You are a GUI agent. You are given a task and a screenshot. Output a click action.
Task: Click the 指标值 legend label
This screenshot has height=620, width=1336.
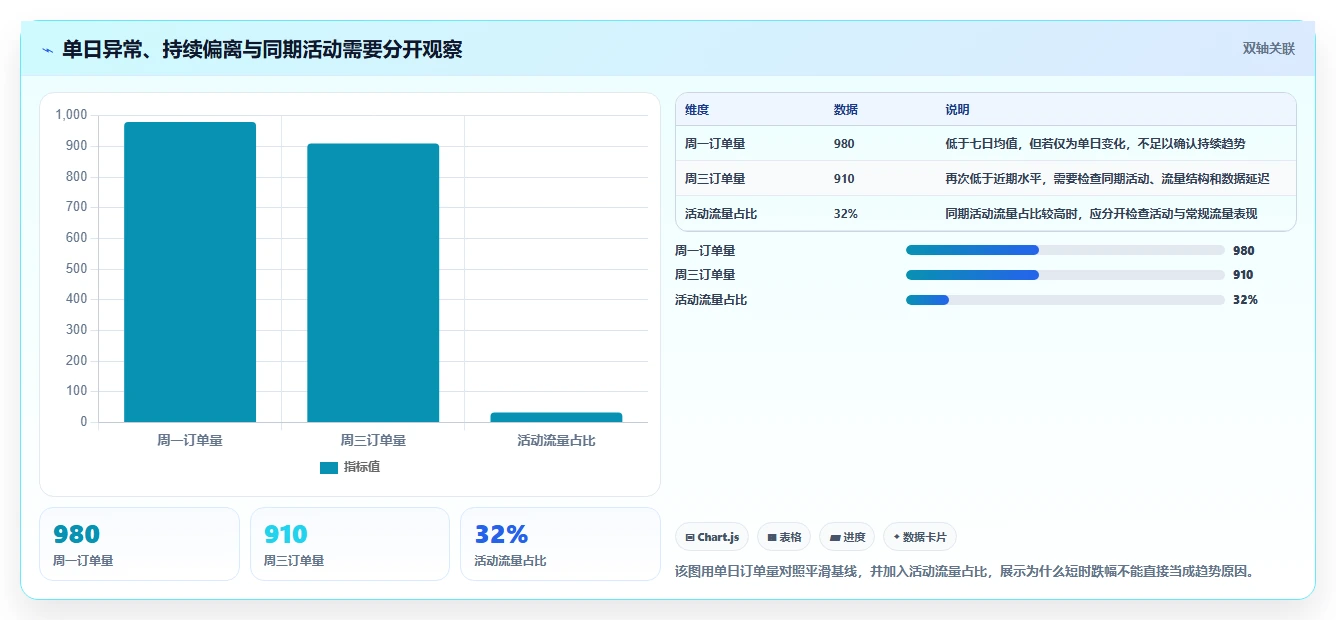[362, 467]
